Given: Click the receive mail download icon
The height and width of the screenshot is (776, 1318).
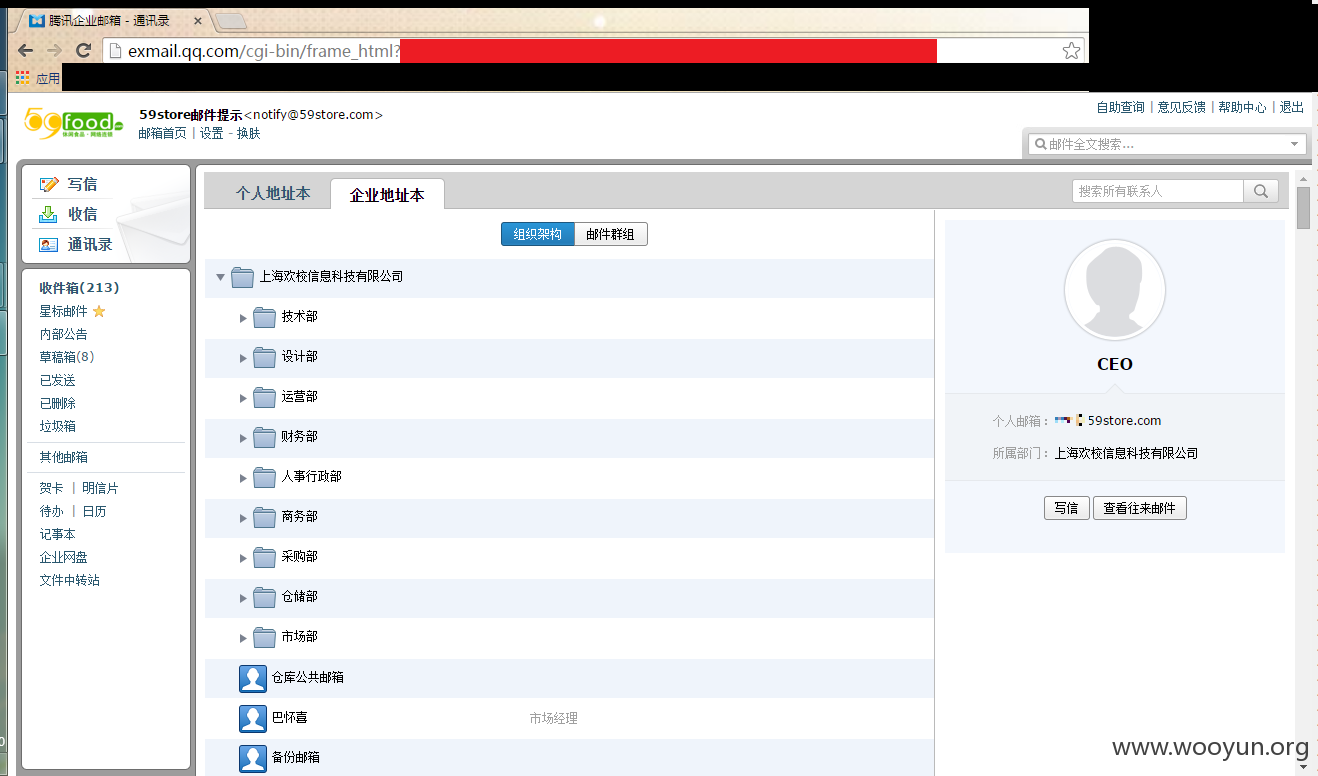Looking at the screenshot, I should point(49,214).
